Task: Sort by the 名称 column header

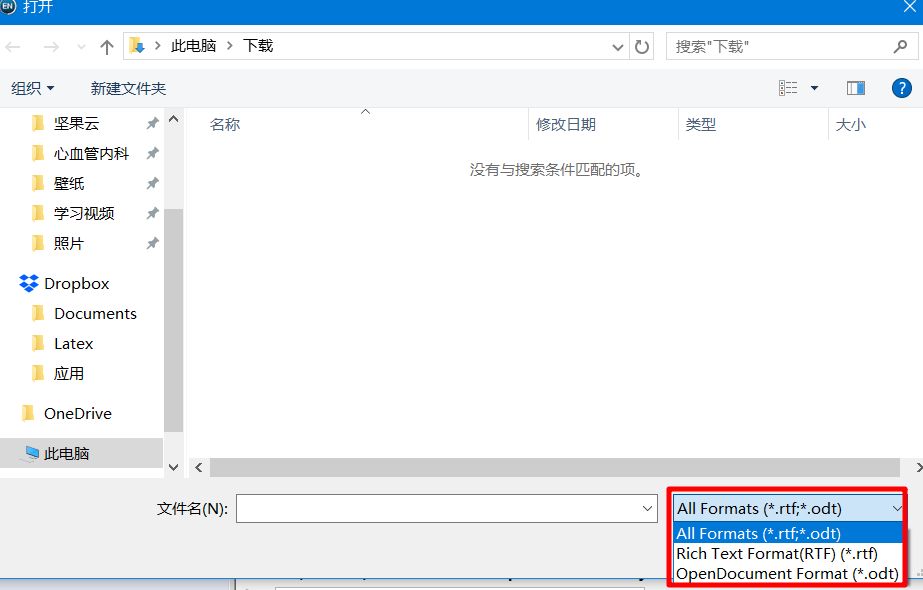Action: coord(225,125)
